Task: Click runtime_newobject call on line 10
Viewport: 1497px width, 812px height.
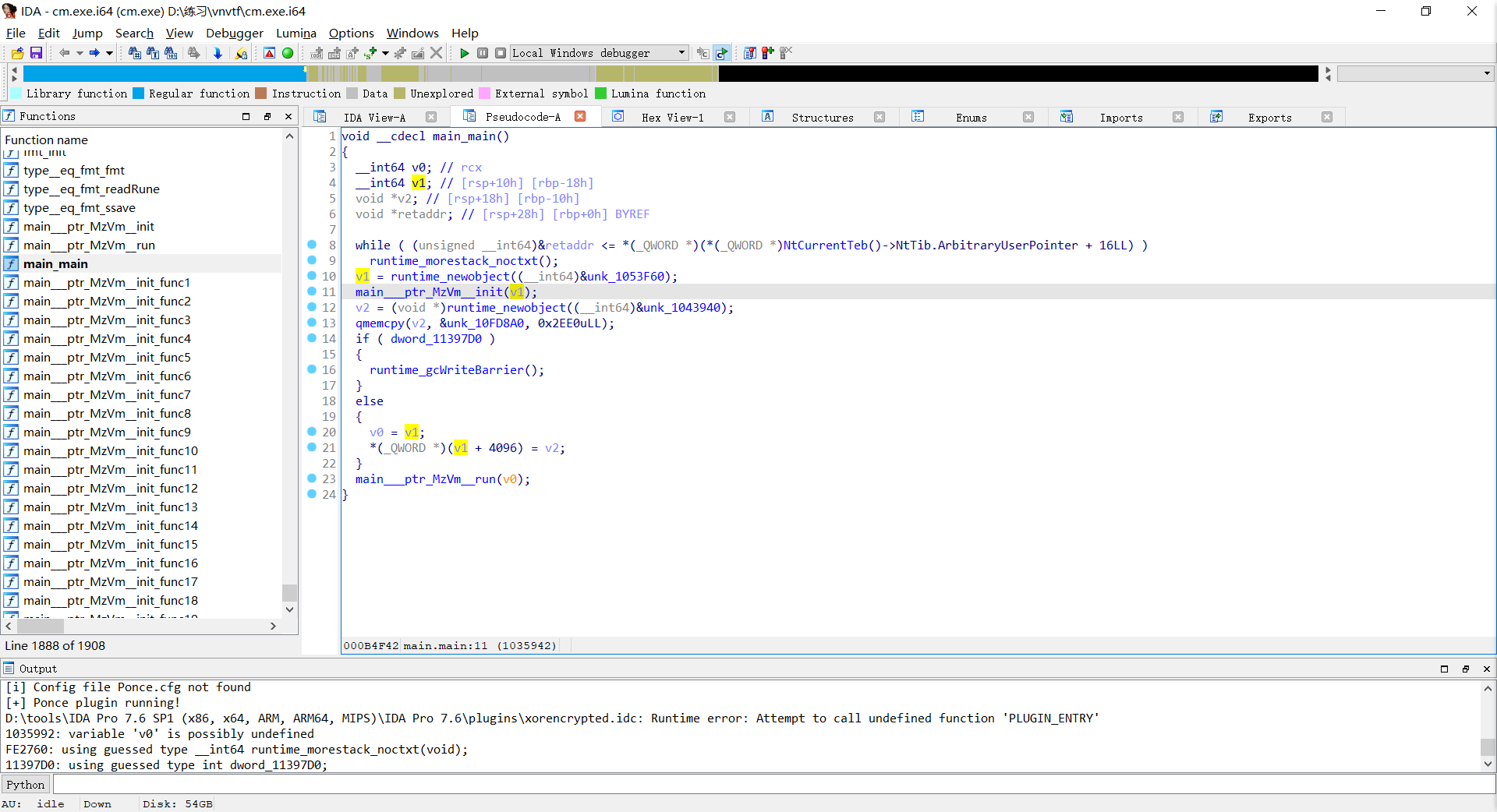Action: pos(450,277)
